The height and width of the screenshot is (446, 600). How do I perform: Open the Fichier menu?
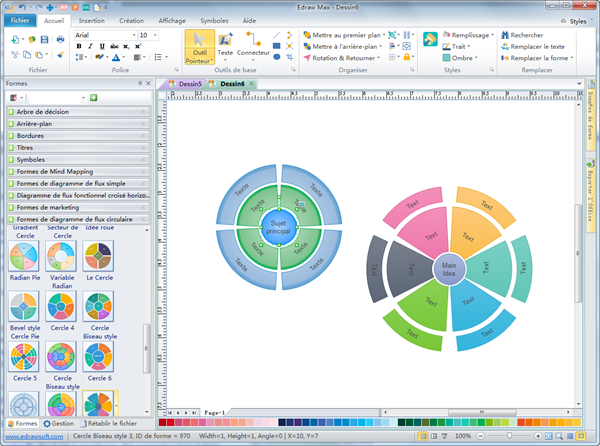pyautogui.click(x=20, y=19)
